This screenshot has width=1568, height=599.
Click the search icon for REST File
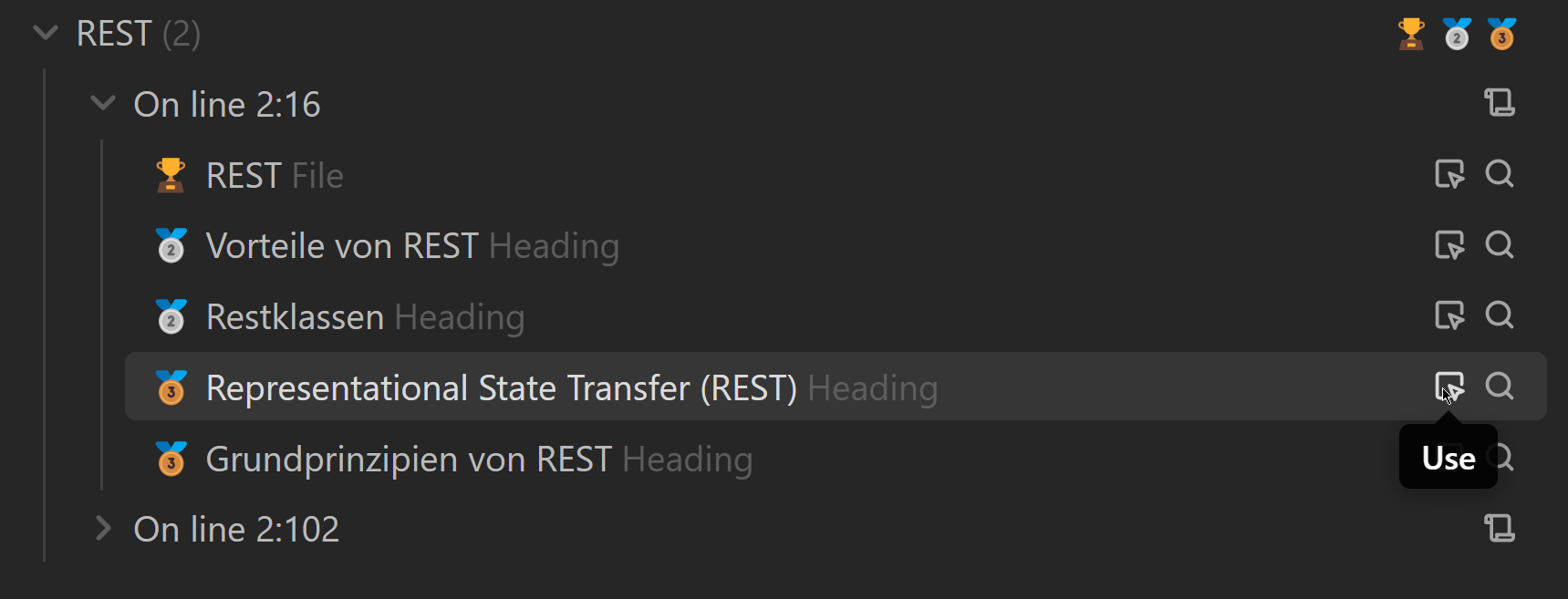1499,173
